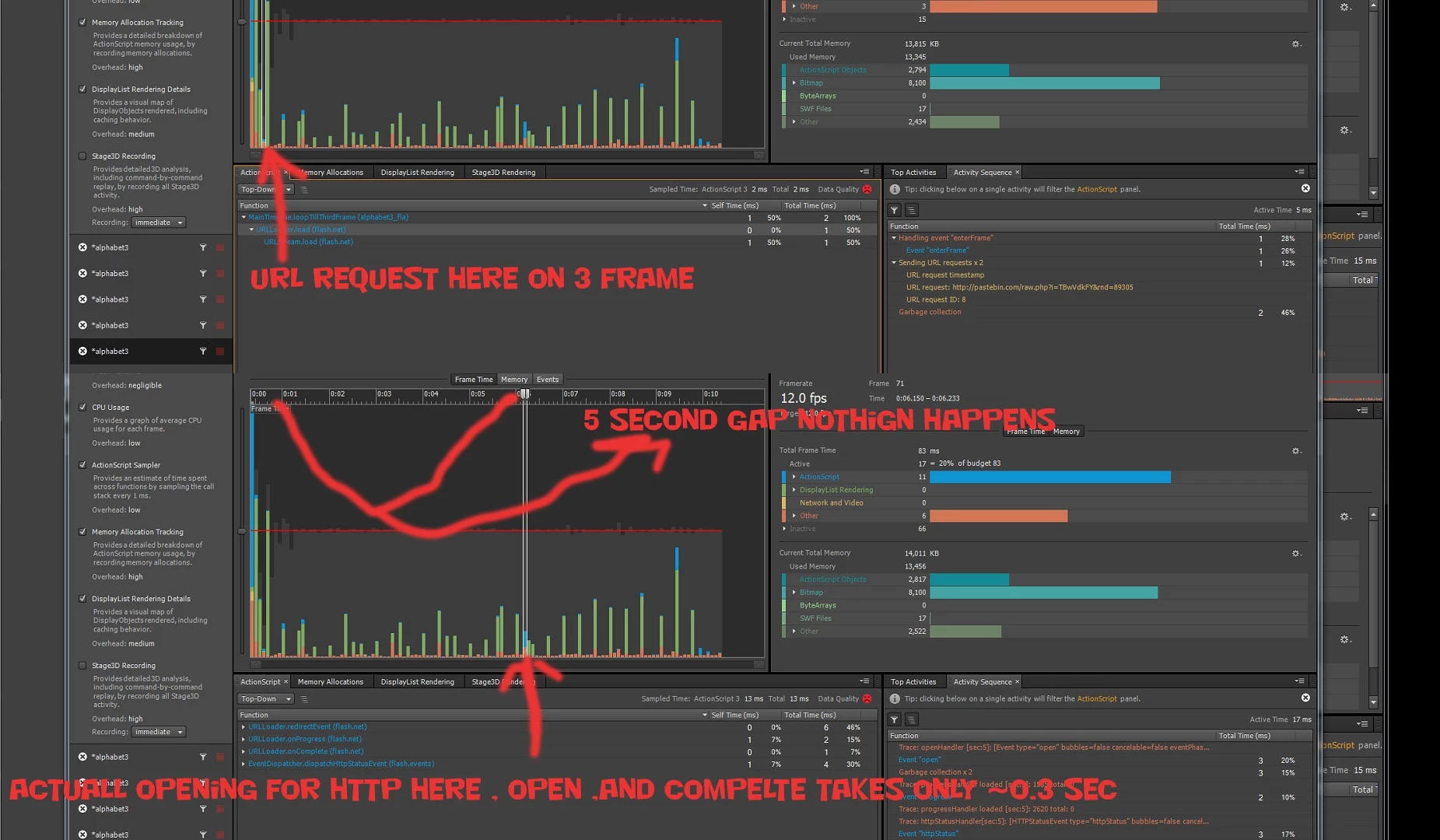Open the Top-Down dropdown beside Sampled Time 13 ms
1440x840 pixels.
tap(265, 698)
